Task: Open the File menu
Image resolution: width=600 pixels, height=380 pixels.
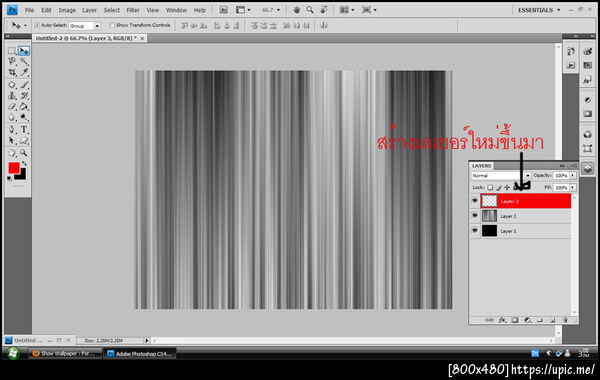Action: point(29,10)
